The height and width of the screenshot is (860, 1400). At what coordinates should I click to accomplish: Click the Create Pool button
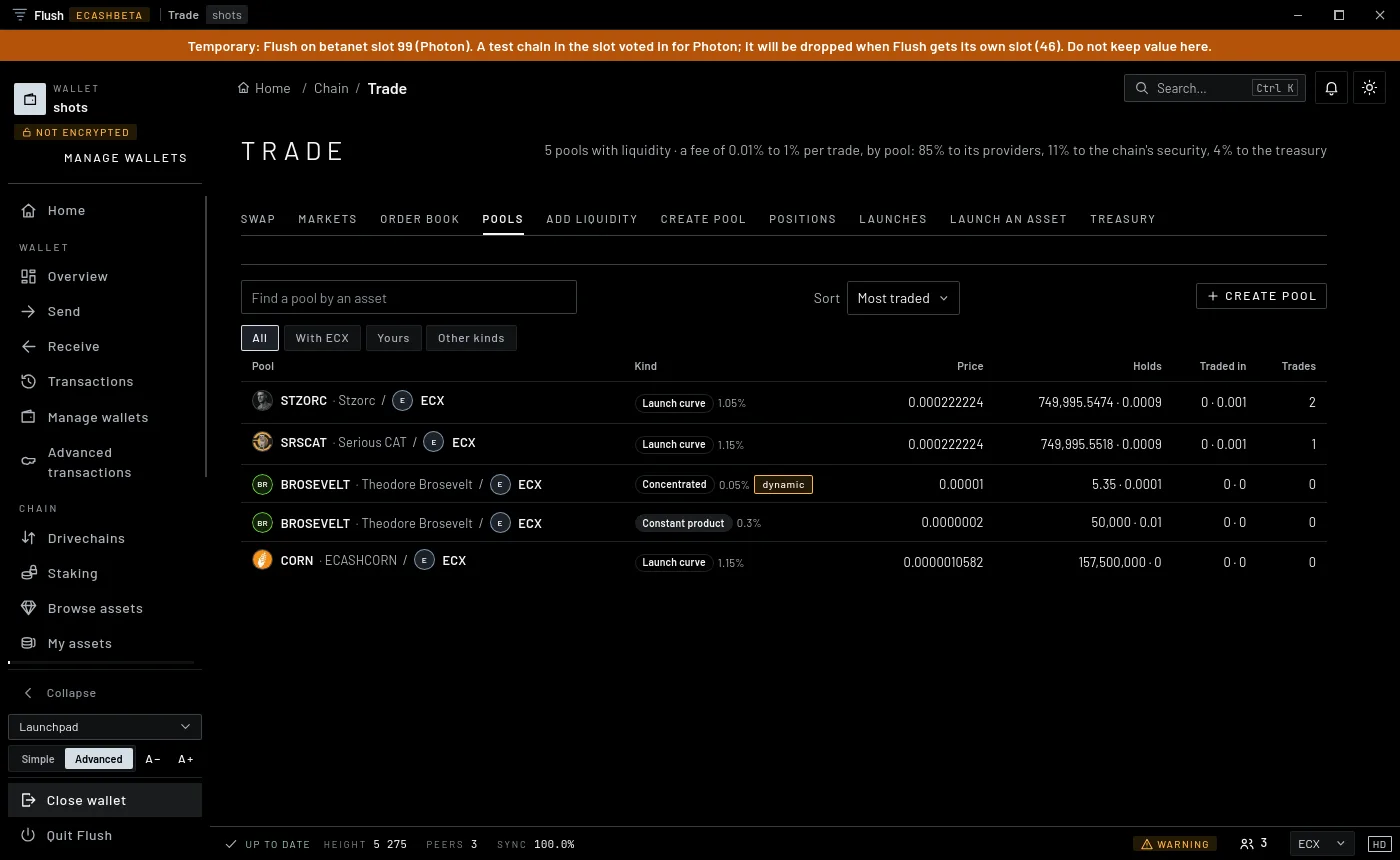pyautogui.click(x=1261, y=296)
